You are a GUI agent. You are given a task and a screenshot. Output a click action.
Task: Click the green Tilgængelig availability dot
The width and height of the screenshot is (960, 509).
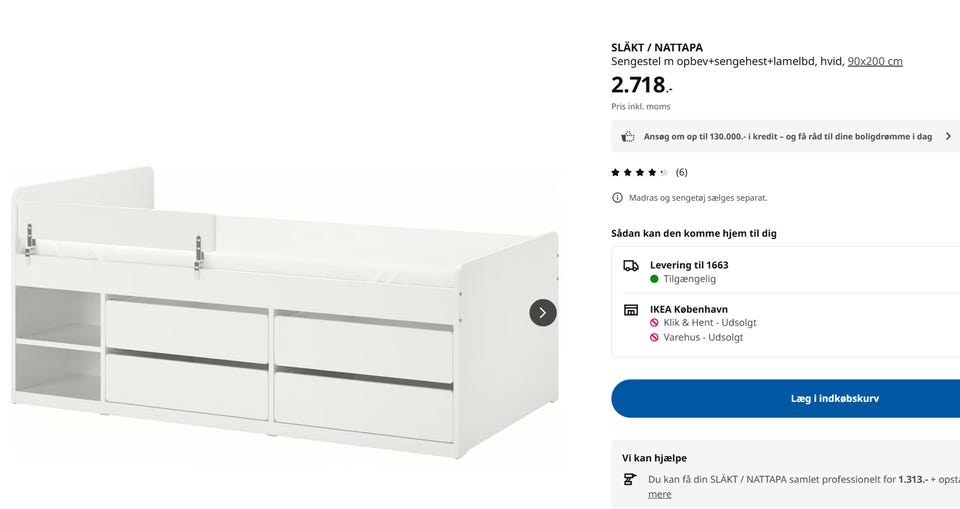click(x=654, y=279)
